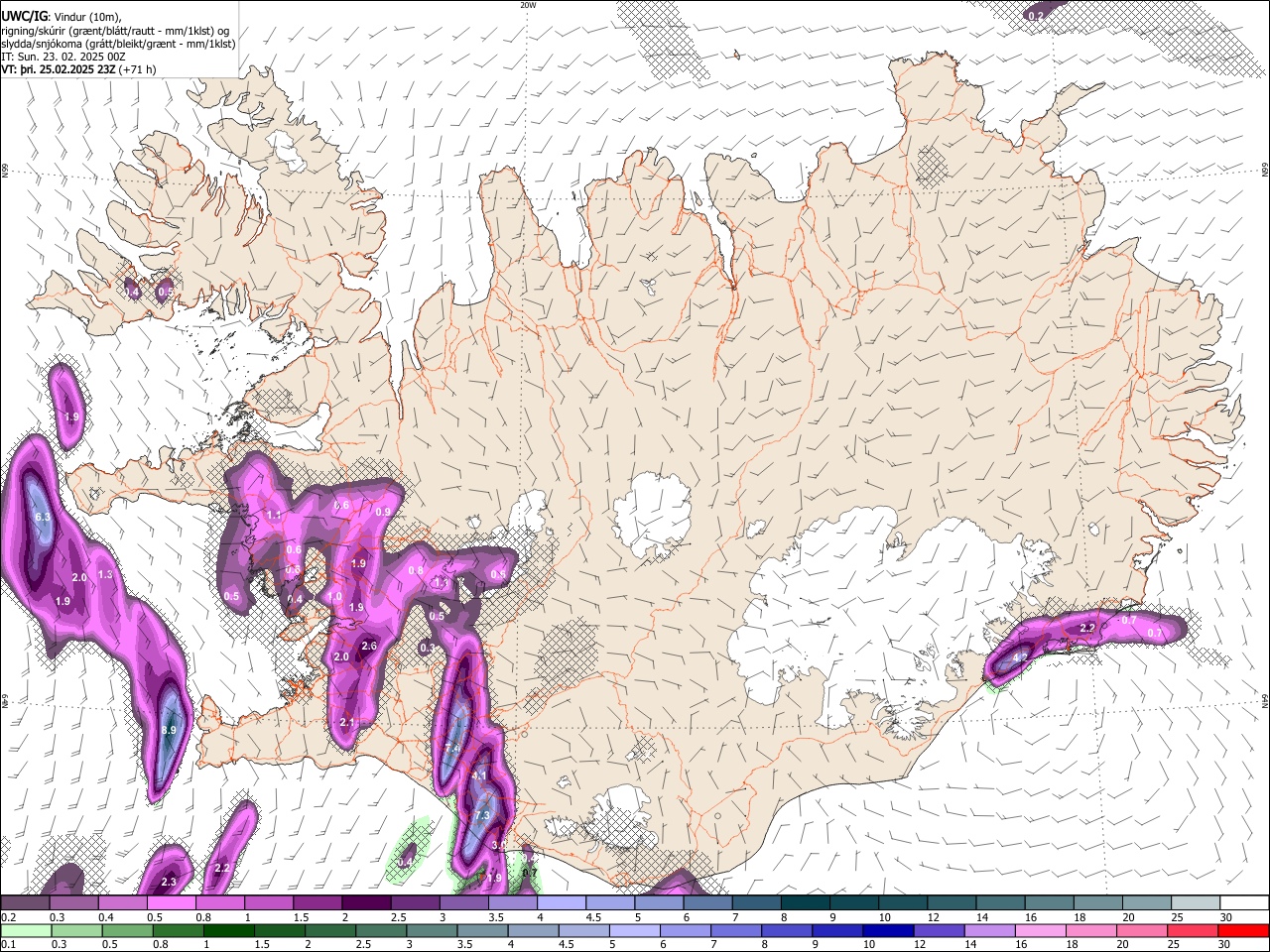Select the white swatch ending the upper legend
This screenshot has width=1270, height=952.
point(1242,903)
